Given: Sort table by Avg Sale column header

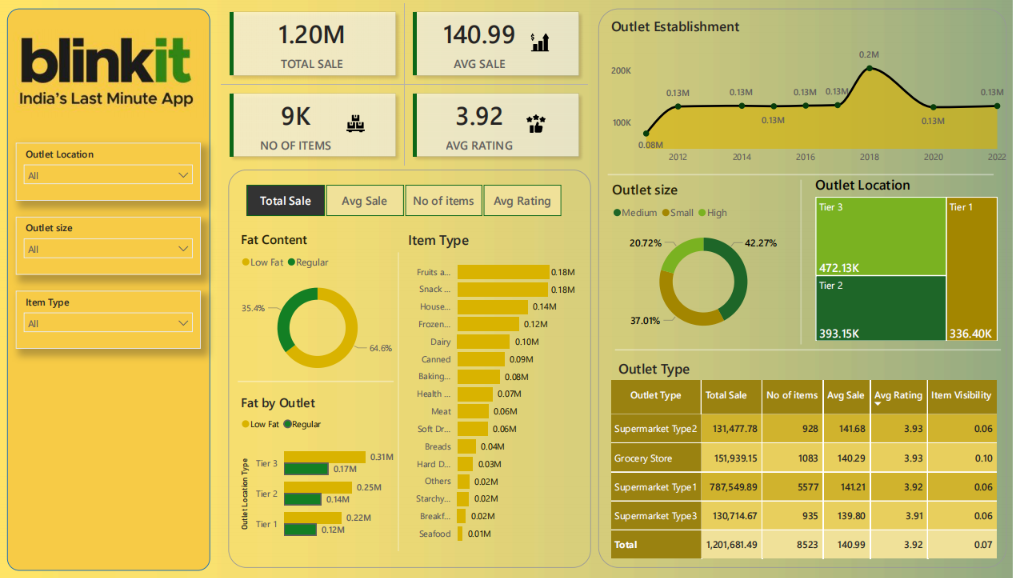Looking at the screenshot, I should [x=846, y=396].
